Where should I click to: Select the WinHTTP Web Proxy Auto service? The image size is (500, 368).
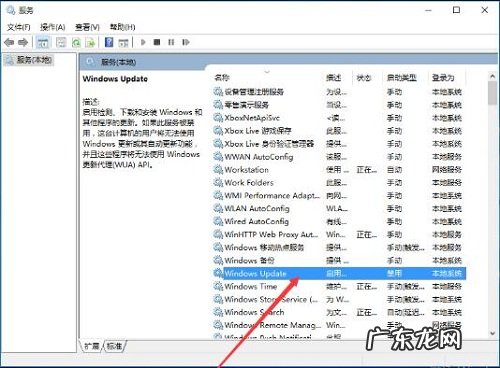click(x=271, y=234)
